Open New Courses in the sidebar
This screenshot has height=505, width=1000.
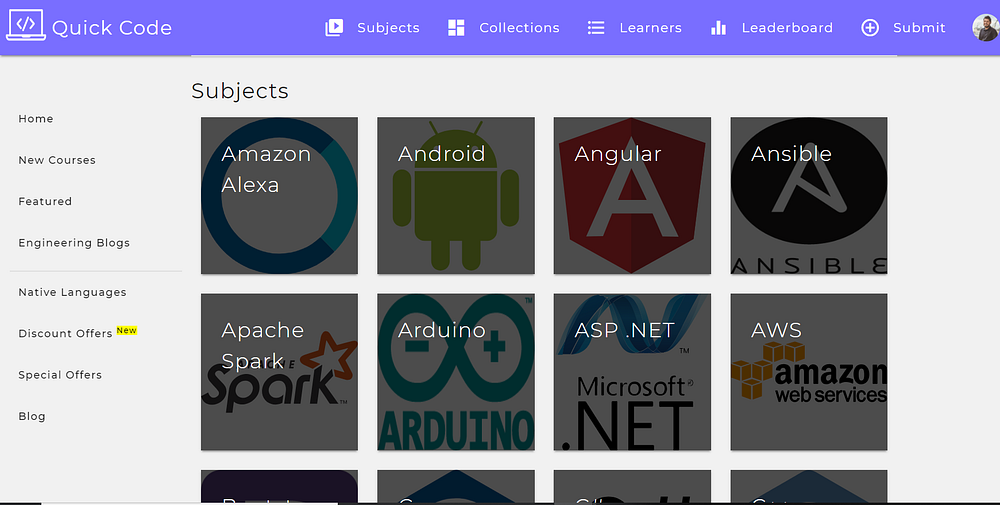click(57, 160)
